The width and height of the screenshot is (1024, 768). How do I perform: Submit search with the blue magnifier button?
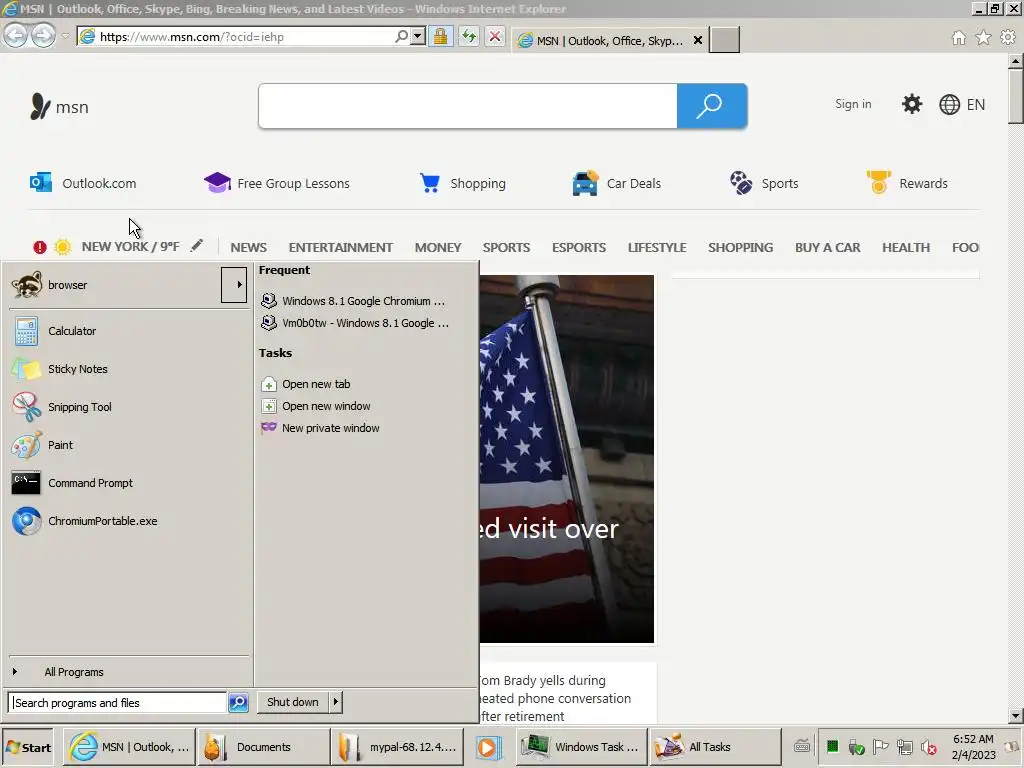(x=712, y=106)
